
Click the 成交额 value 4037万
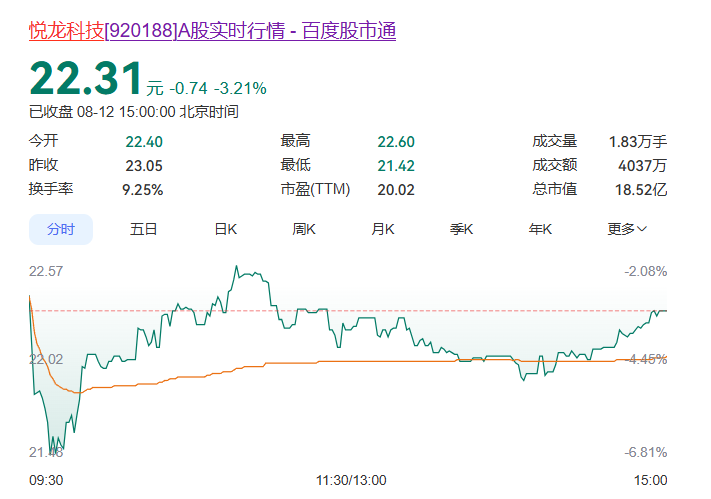pyautogui.click(x=643, y=166)
